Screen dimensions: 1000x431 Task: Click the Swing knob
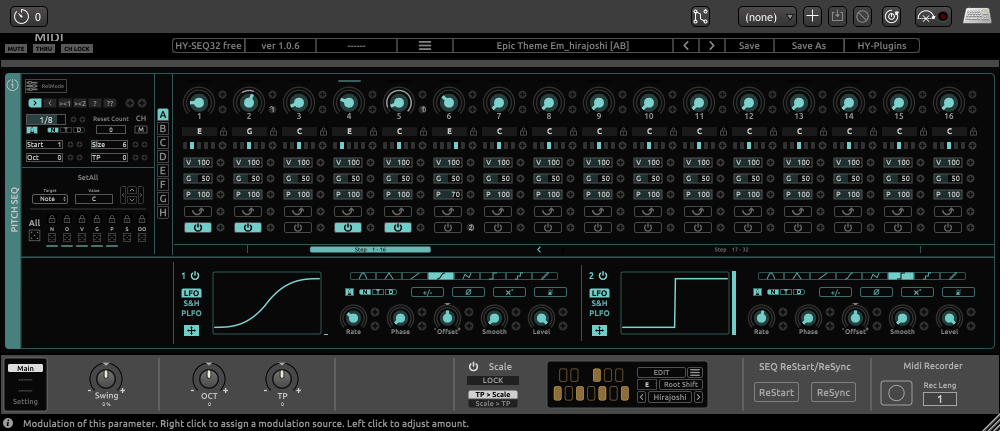point(105,378)
